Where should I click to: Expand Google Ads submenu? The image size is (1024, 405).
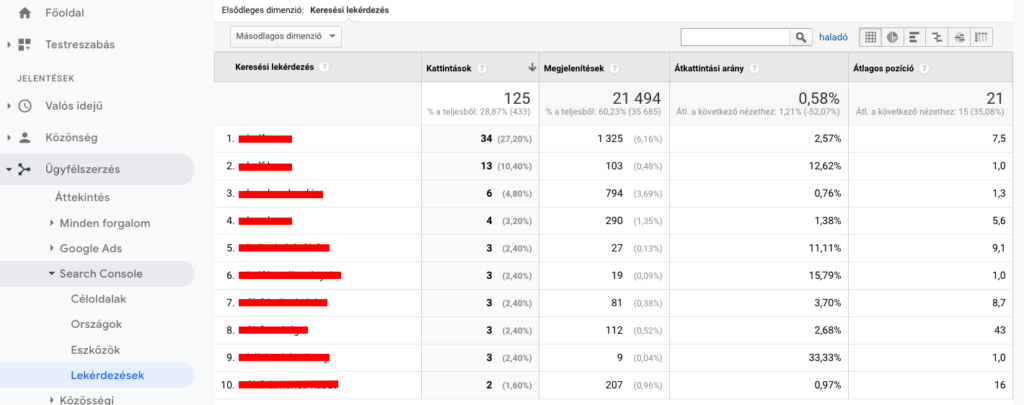click(x=52, y=248)
